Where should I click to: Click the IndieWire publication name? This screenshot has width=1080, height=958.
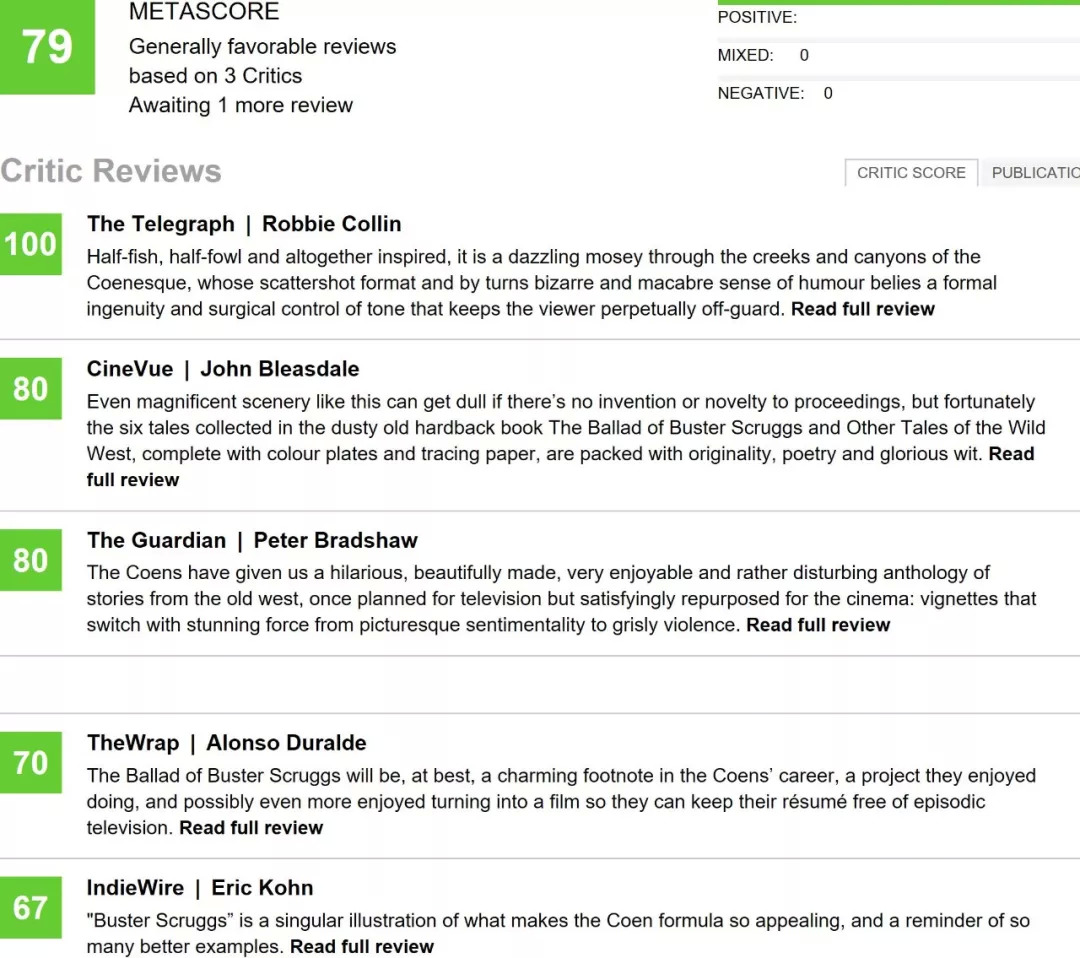pos(135,888)
